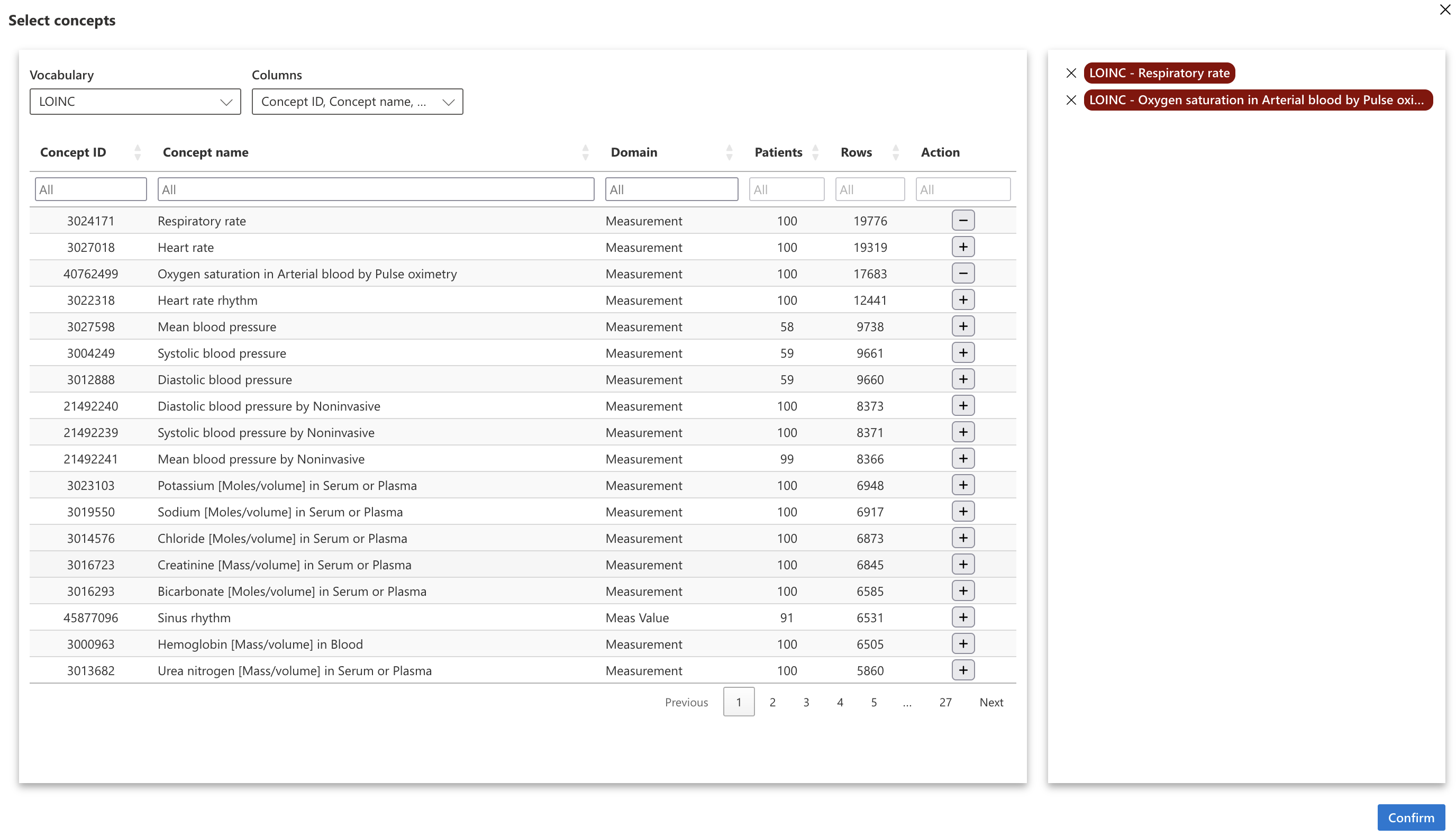This screenshot has width=1456, height=836.
Task: Close the Select concepts dialog
Action: (1444, 10)
